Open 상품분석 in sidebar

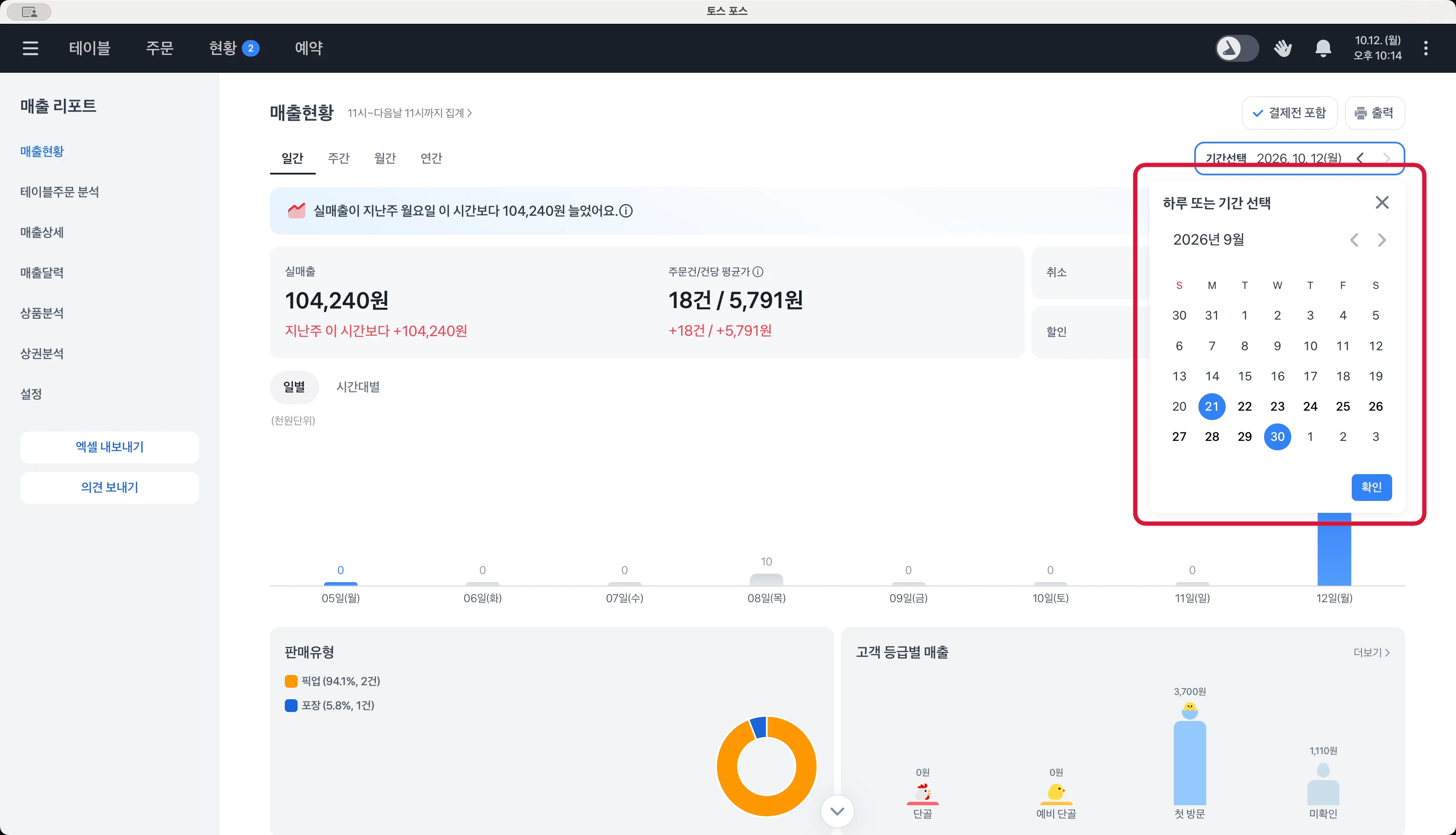pyautogui.click(x=42, y=313)
